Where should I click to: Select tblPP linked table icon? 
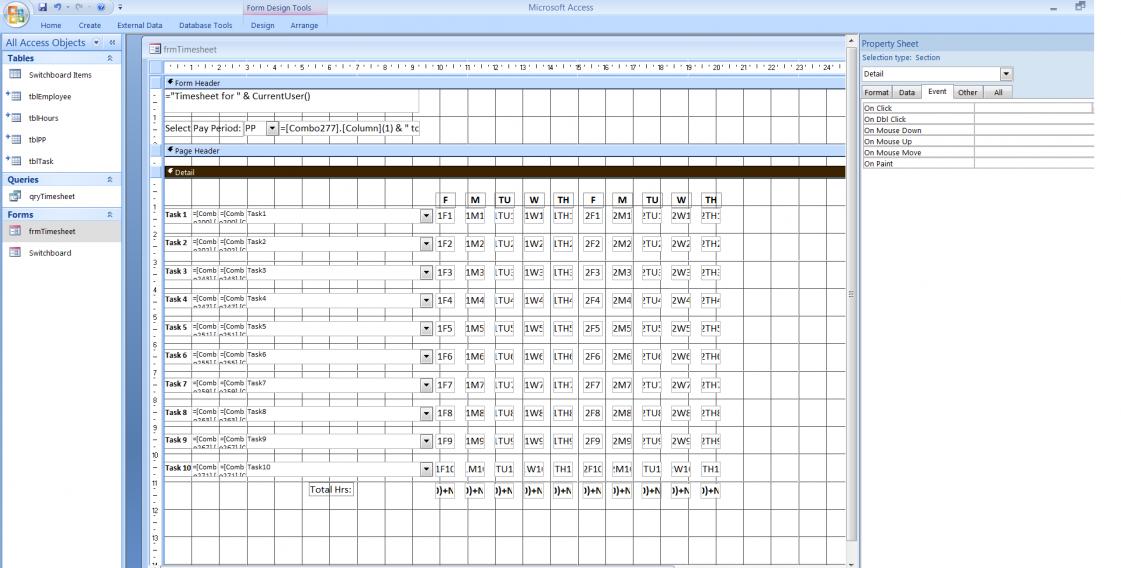(14, 139)
